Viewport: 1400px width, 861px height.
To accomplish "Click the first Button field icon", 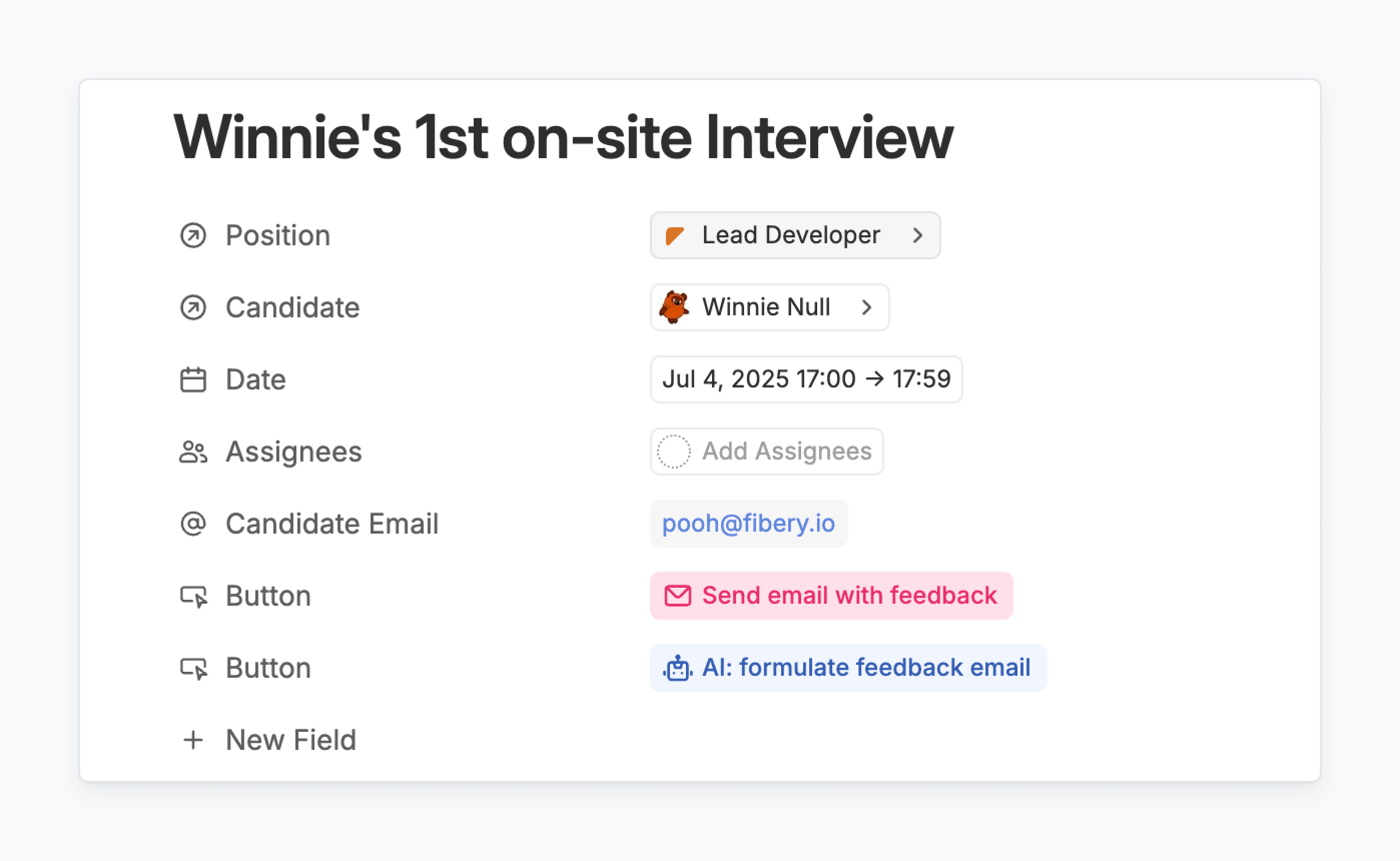I will pos(194,596).
